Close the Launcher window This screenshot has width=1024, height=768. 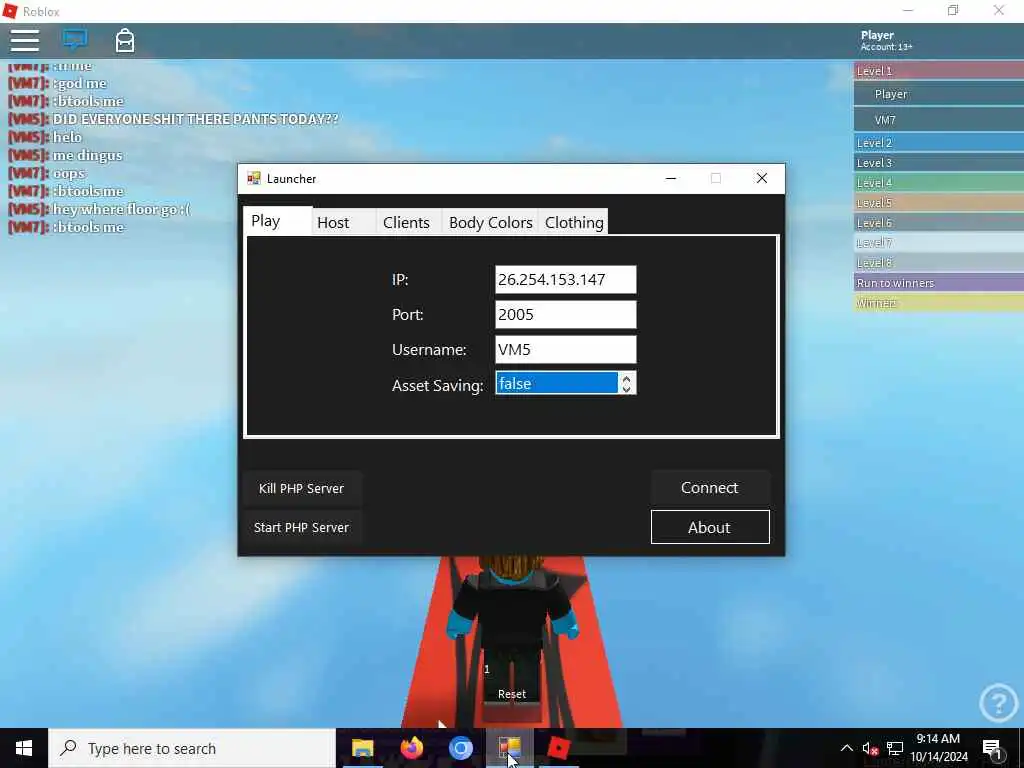(761, 178)
